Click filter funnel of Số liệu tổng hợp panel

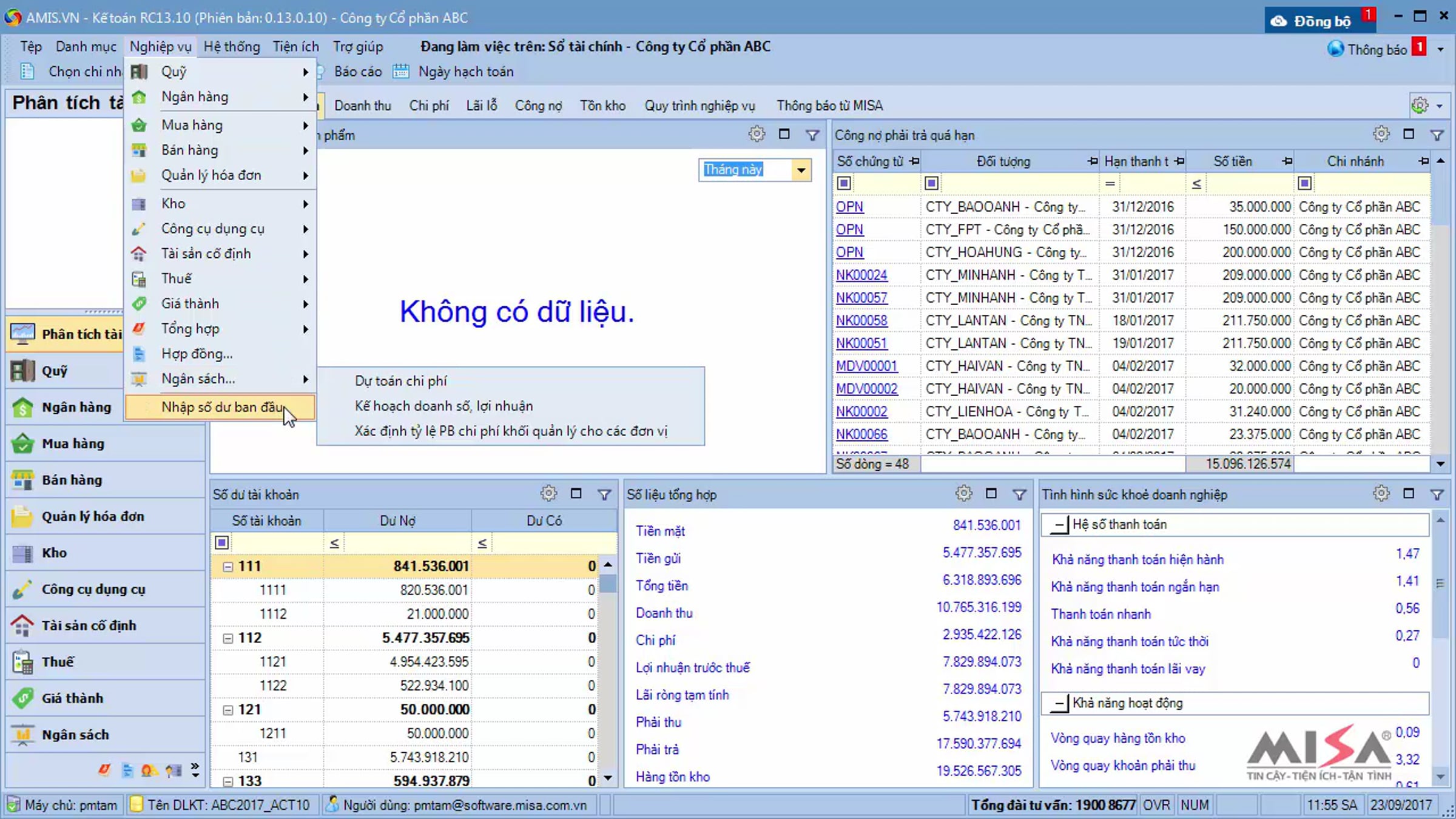coord(1019,494)
